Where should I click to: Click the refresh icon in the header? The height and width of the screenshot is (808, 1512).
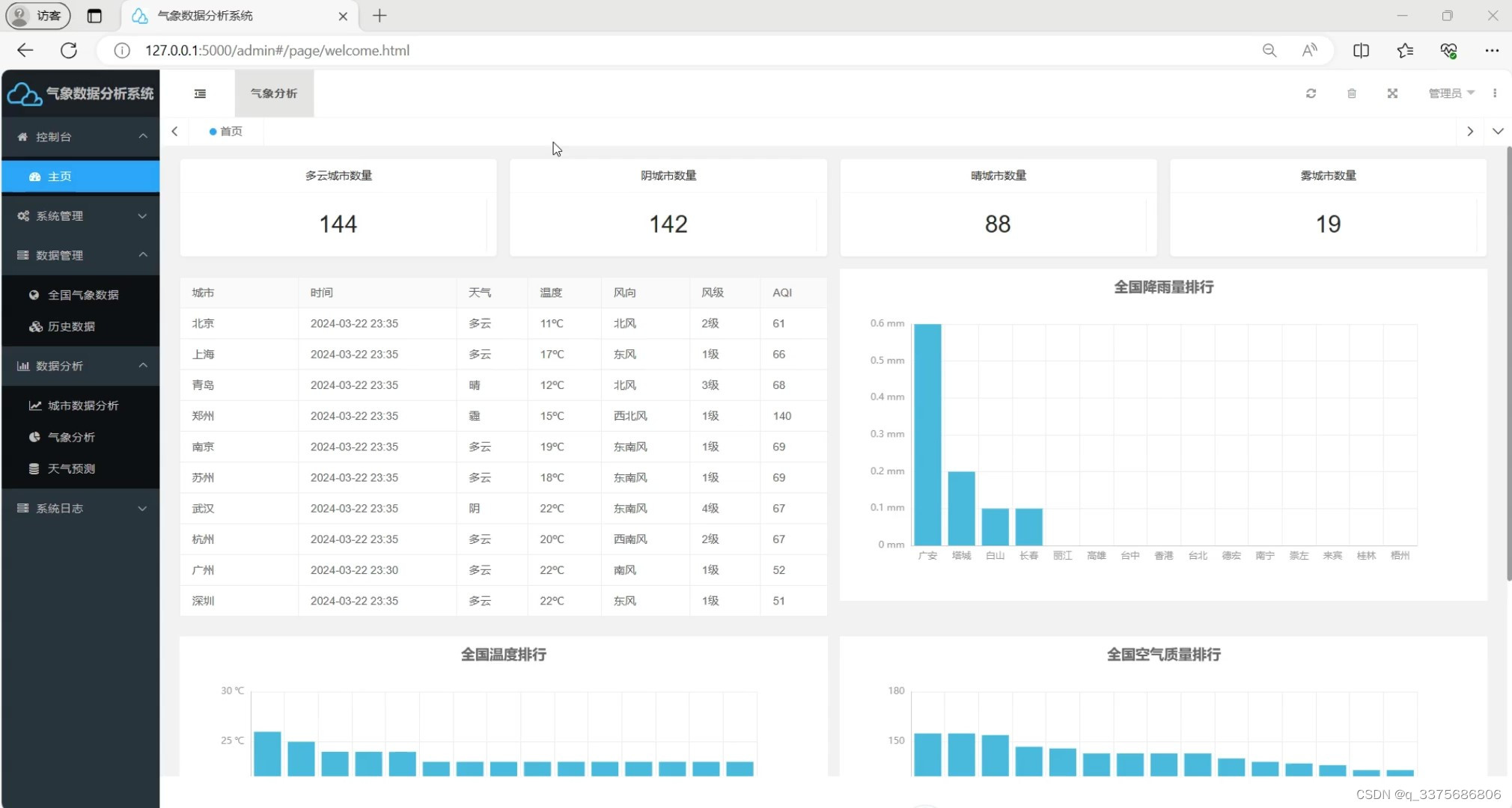1311,94
